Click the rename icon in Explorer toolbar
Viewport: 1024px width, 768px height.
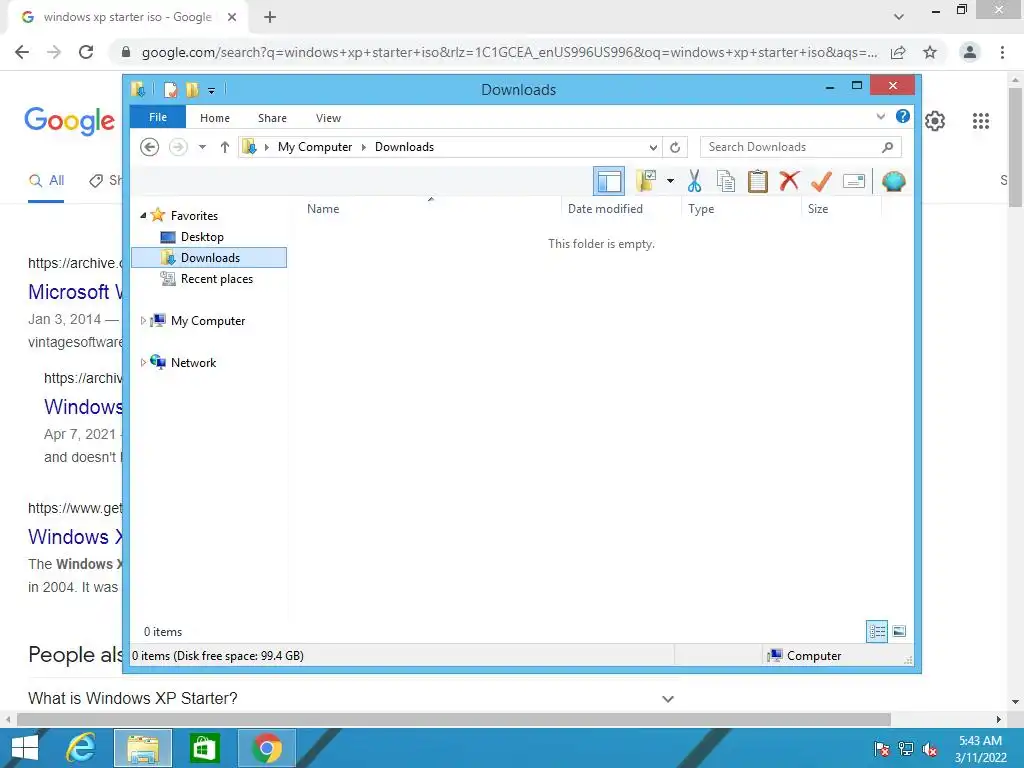click(x=854, y=181)
